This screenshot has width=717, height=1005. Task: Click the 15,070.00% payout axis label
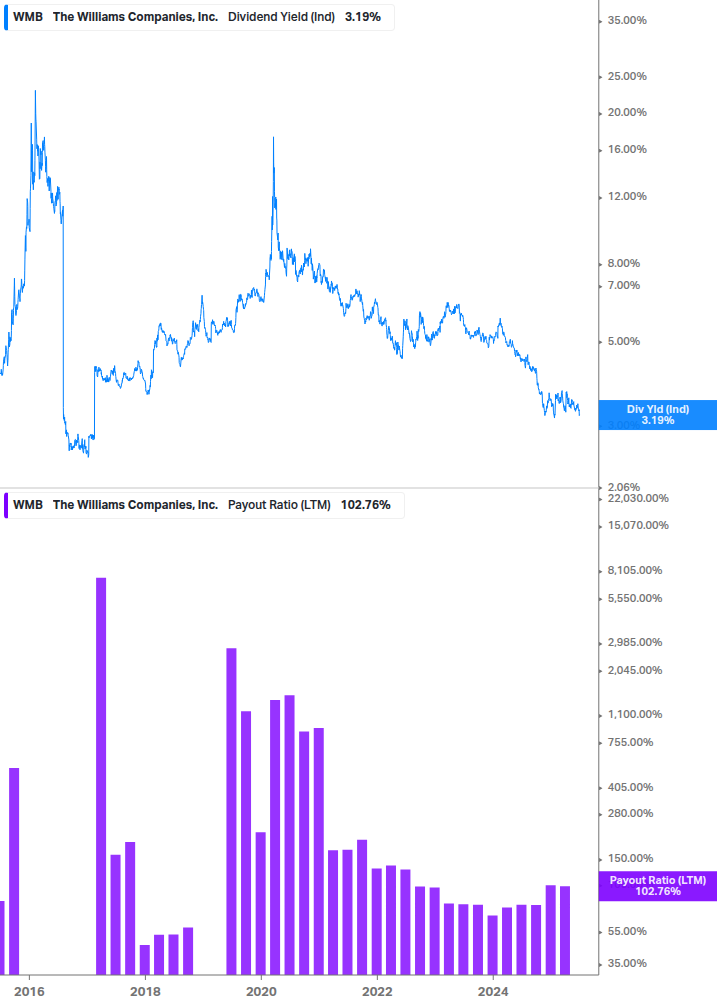638,526
